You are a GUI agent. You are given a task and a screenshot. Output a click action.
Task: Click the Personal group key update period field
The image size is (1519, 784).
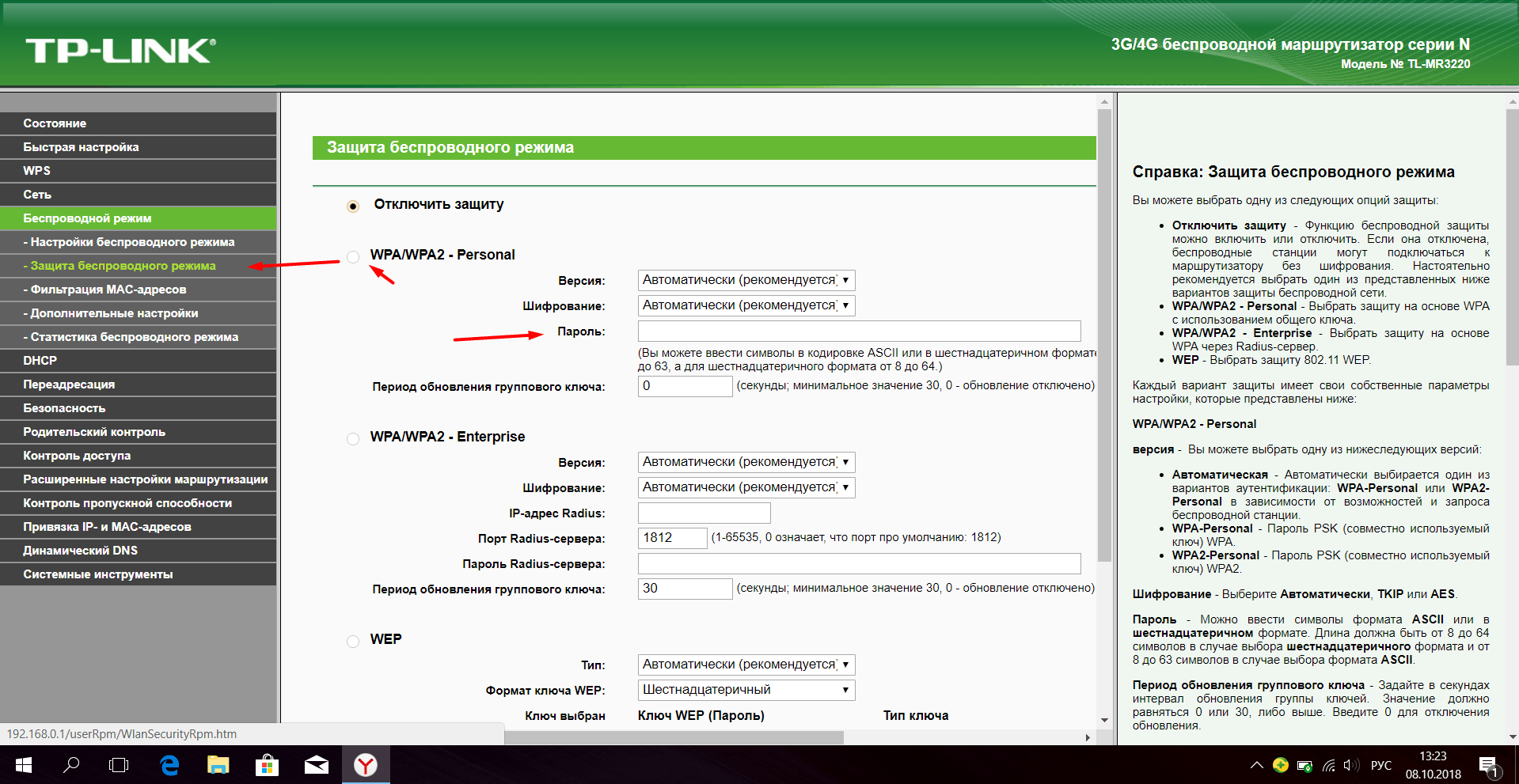click(685, 386)
